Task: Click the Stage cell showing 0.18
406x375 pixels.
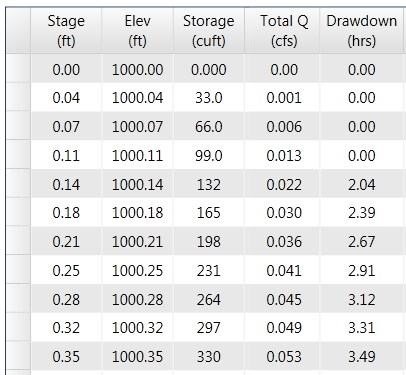Action: 66,212
